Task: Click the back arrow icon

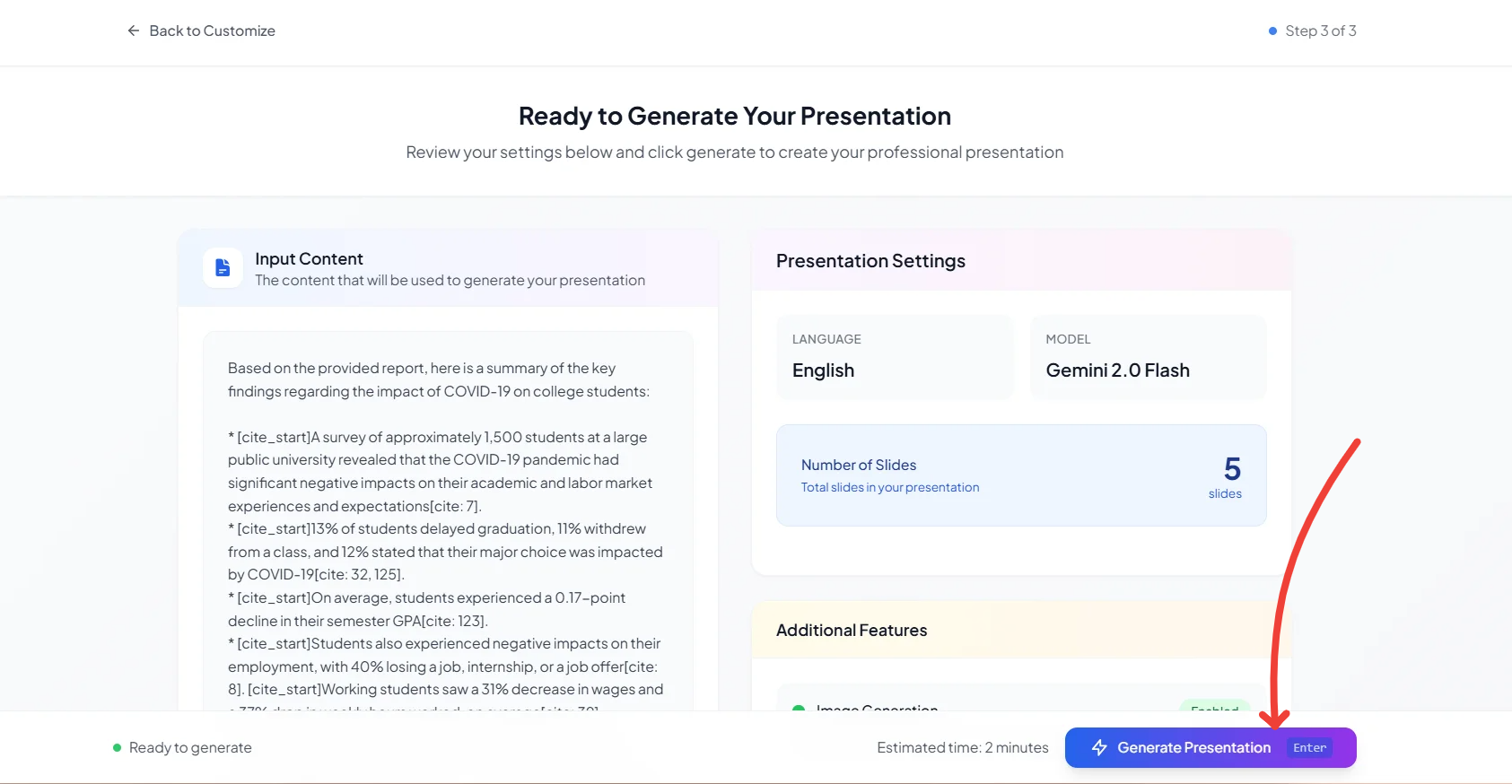Action: (x=134, y=30)
